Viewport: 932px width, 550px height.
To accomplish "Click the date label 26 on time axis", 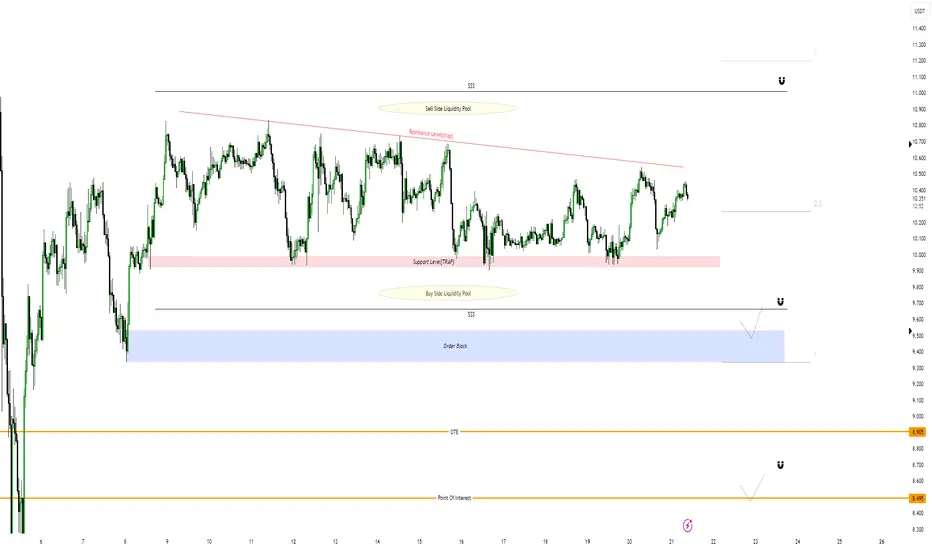I will pyautogui.click(x=881, y=542).
